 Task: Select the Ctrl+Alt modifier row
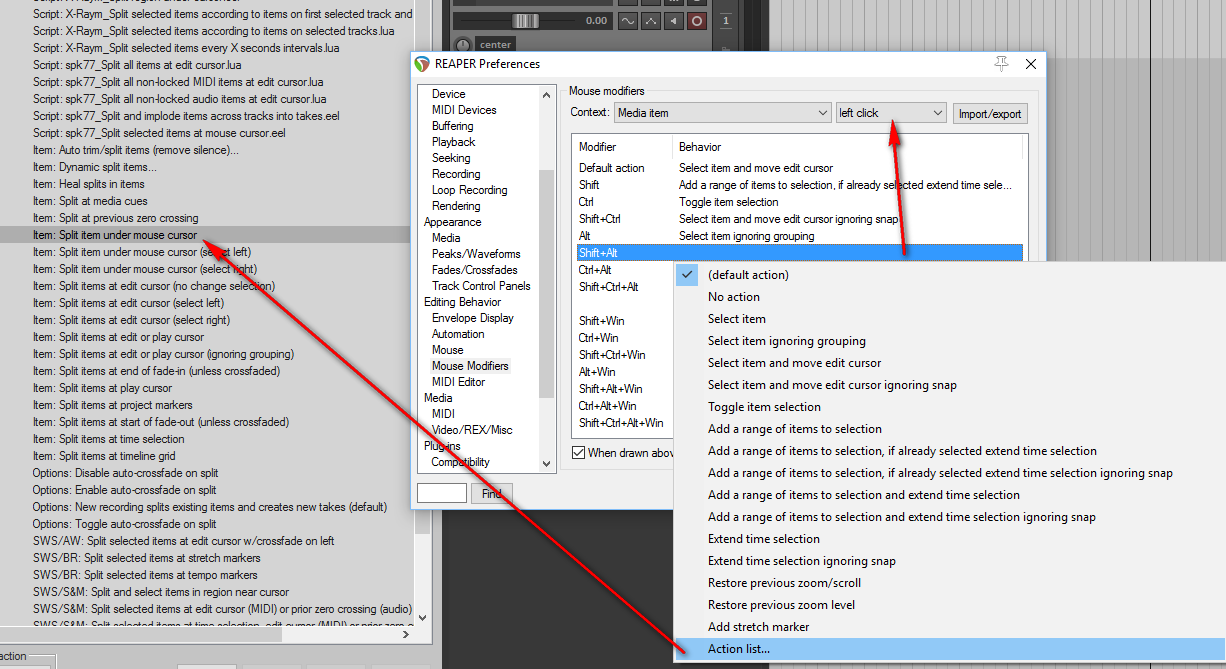click(625, 270)
